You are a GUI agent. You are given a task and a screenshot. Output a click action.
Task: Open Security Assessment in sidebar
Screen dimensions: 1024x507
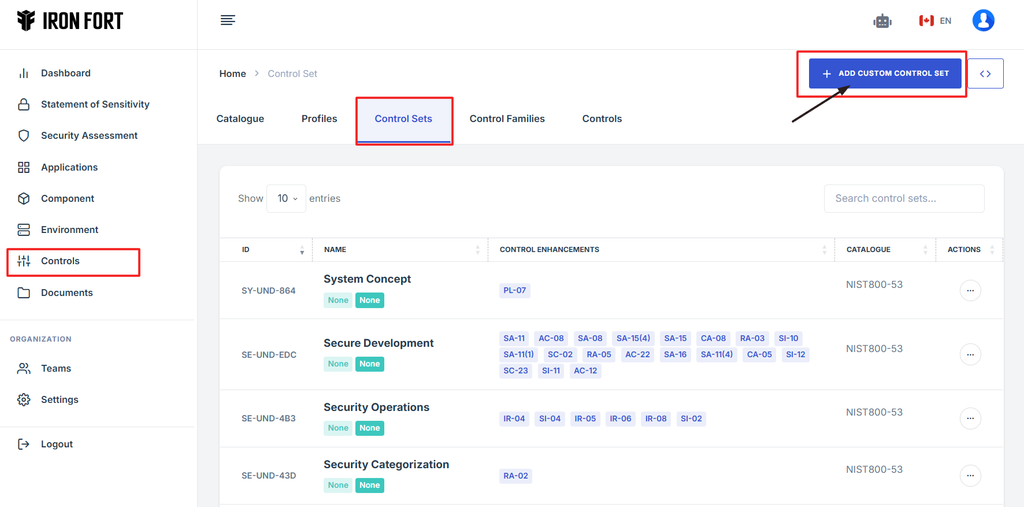[89, 136]
